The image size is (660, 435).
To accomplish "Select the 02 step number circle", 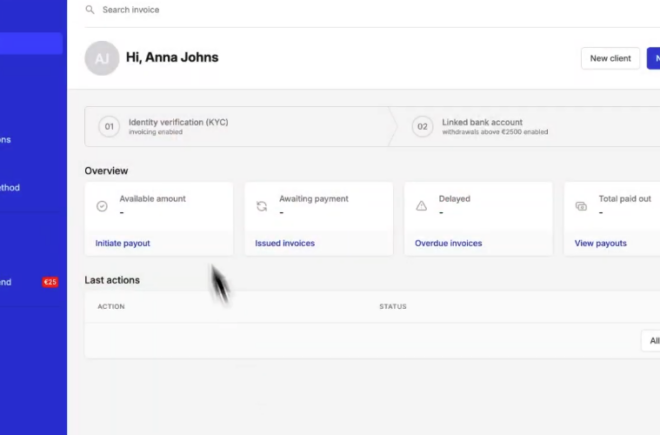I will point(423,127).
